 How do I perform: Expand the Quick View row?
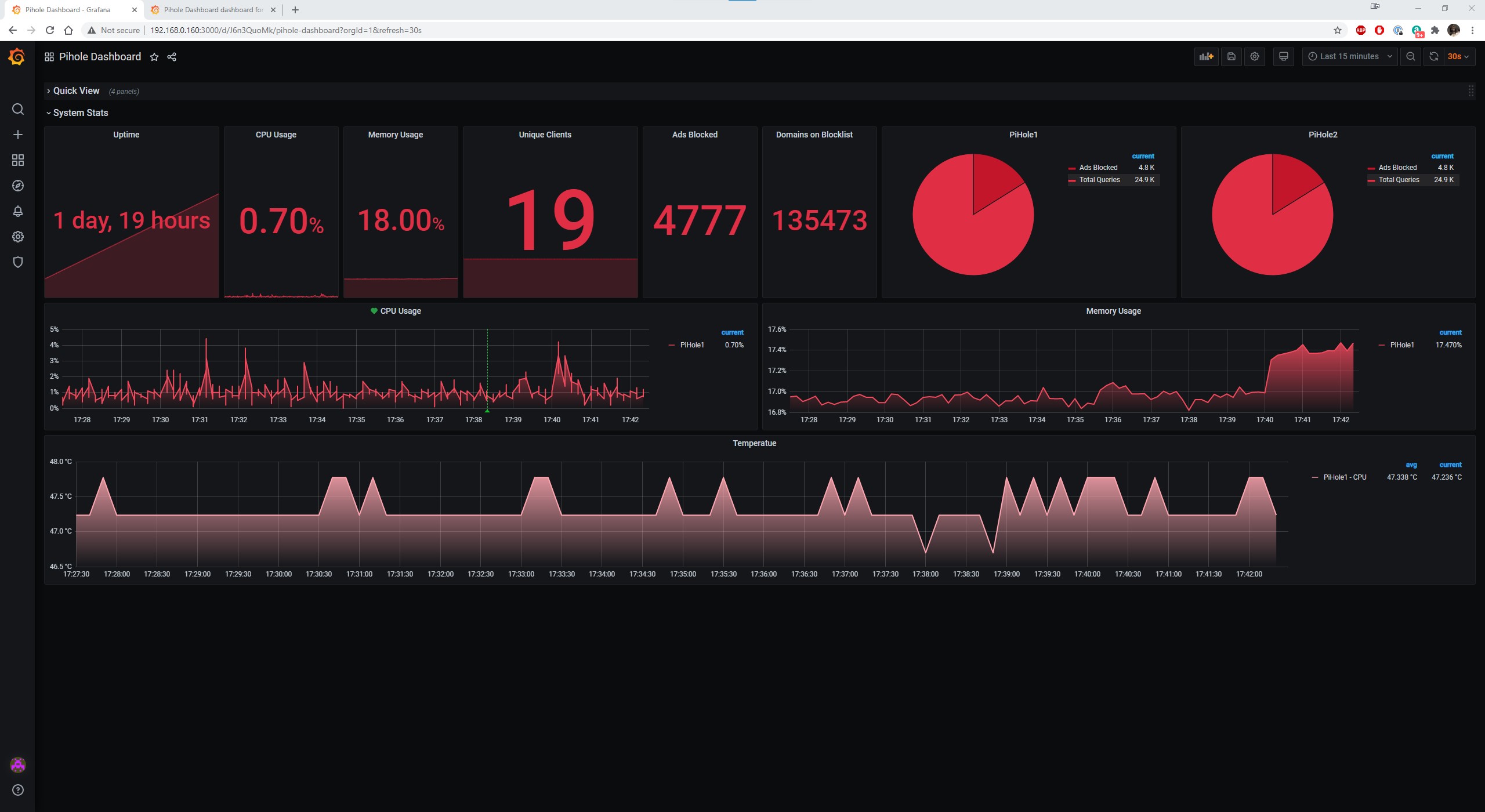click(x=76, y=91)
